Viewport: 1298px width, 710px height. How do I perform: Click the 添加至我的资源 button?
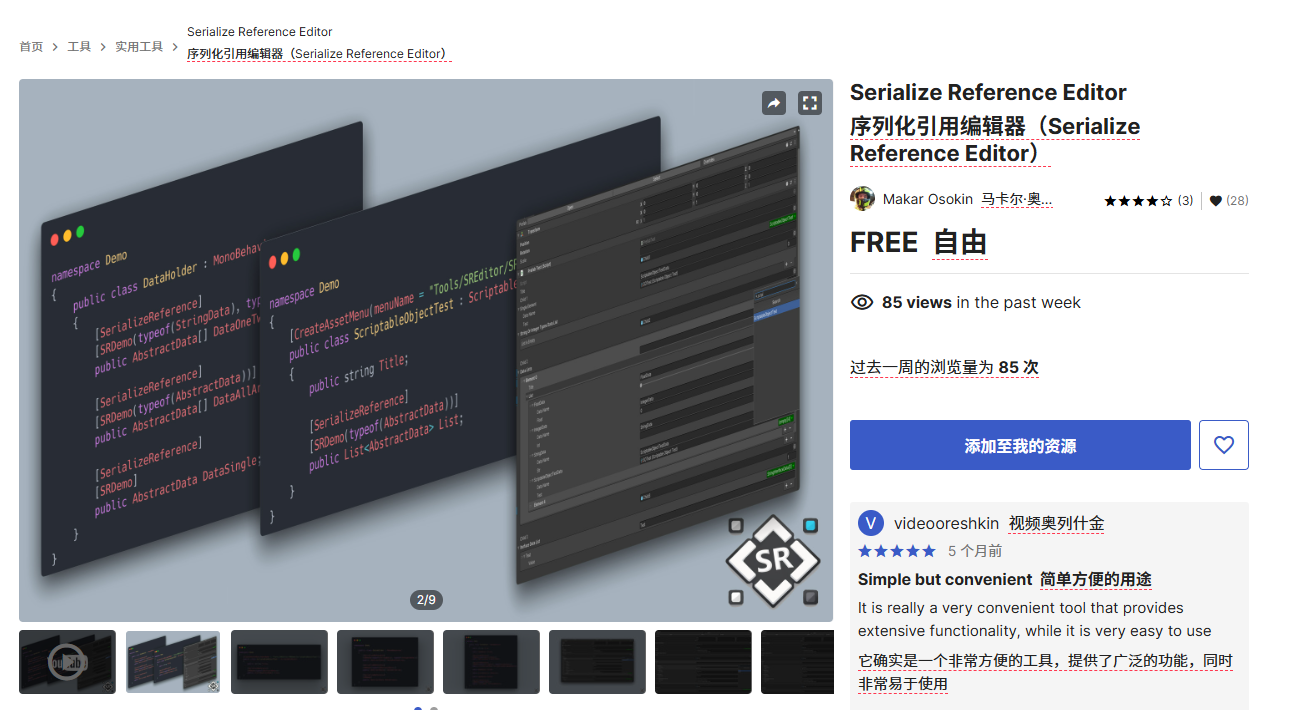pos(1019,444)
